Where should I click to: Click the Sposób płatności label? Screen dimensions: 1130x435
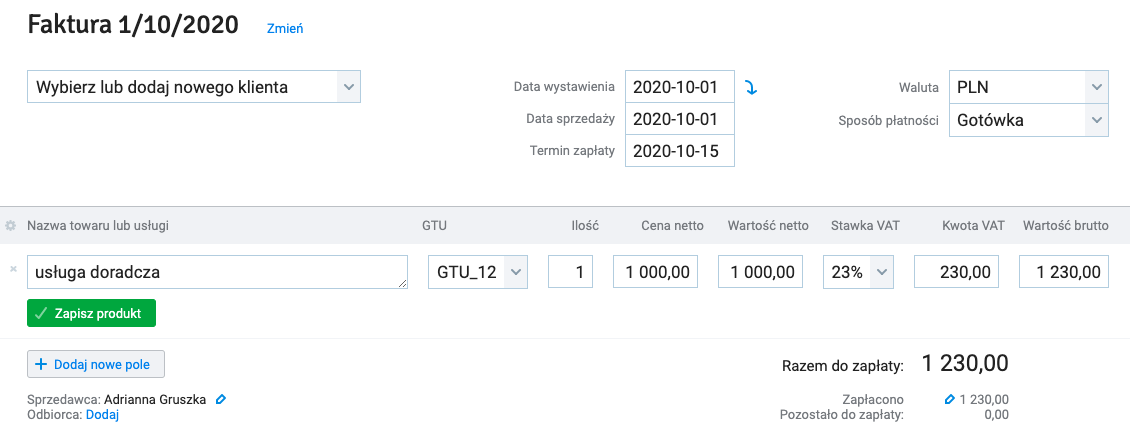pyautogui.click(x=889, y=120)
